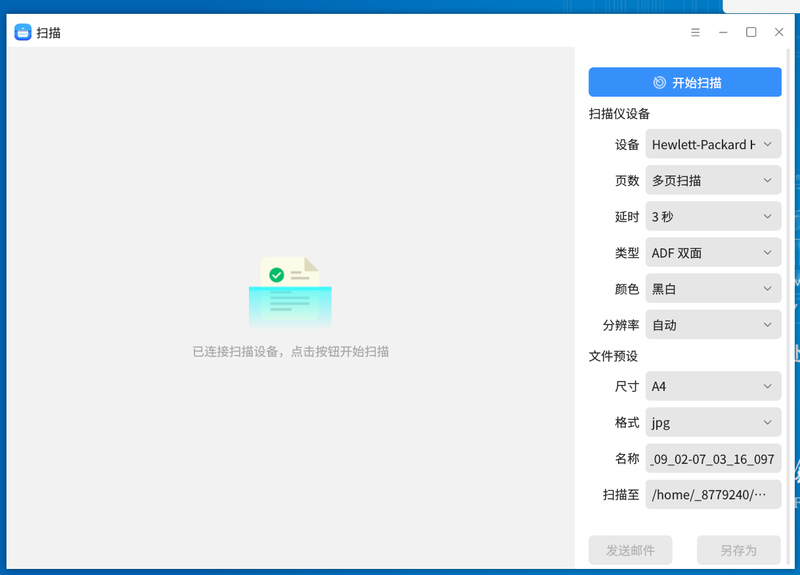Expand the resolution (分辨率) 自动 dropdown

point(713,325)
